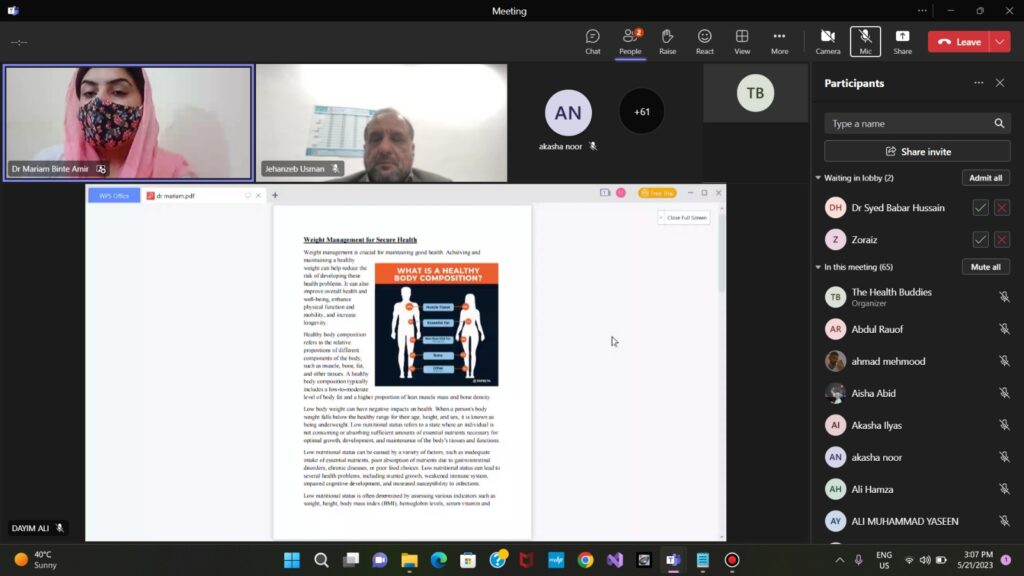Launch Microsoft Edge from taskbar
This screenshot has height=576, width=1024.
(439, 560)
